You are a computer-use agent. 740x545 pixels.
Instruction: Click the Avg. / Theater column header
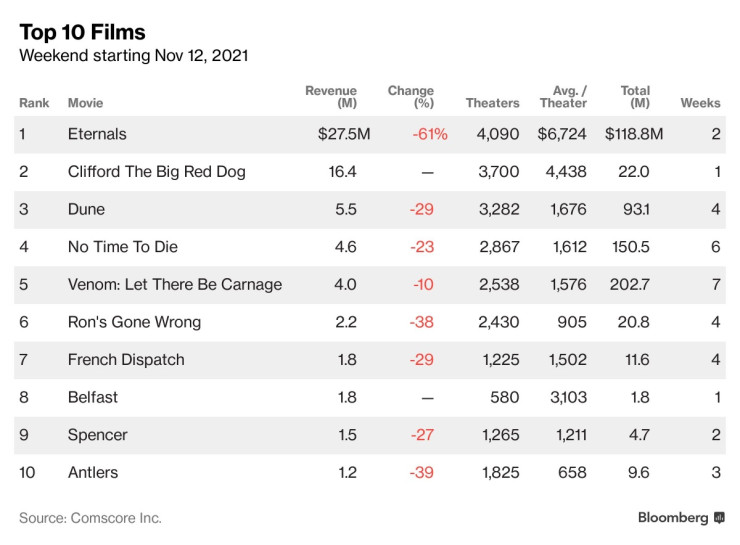click(566, 97)
